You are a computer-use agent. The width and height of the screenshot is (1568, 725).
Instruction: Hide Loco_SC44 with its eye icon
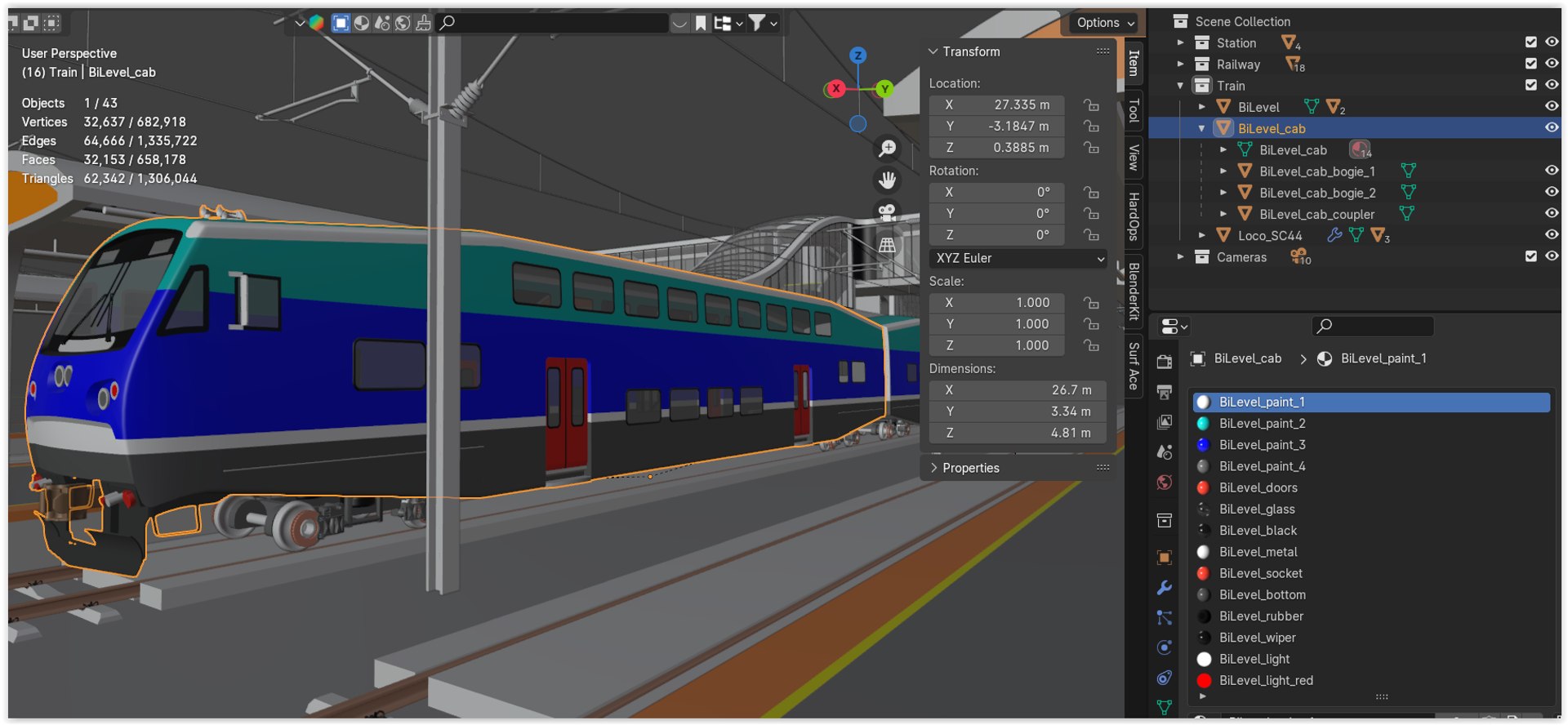pyautogui.click(x=1552, y=234)
